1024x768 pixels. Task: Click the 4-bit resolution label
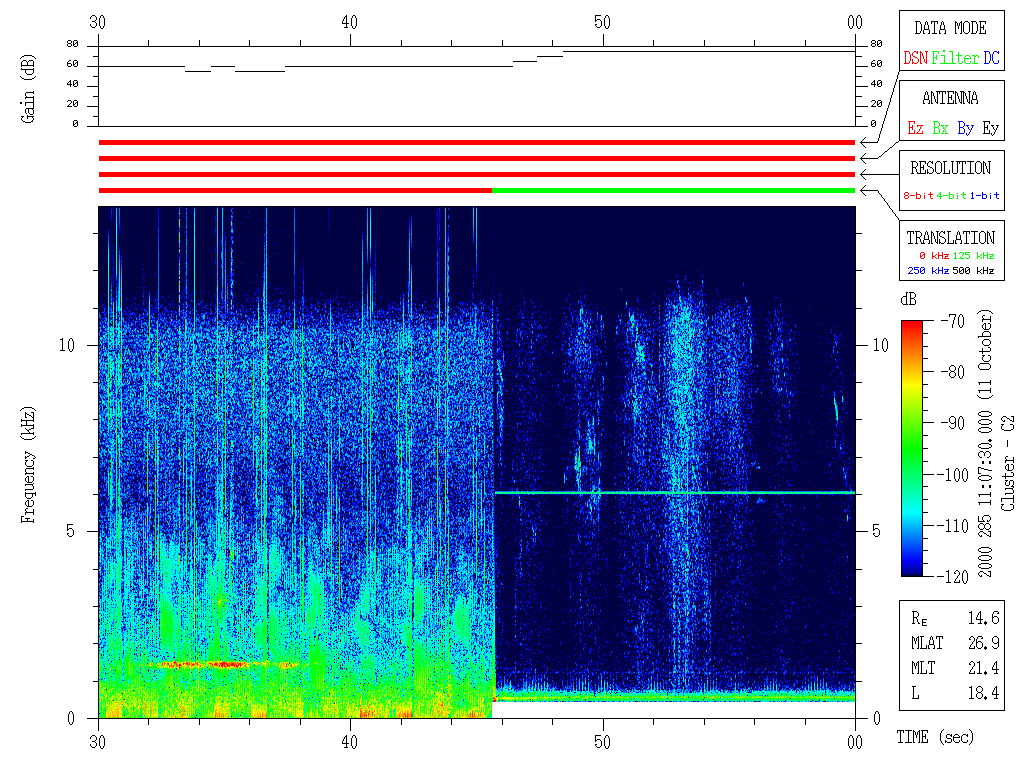tap(952, 196)
